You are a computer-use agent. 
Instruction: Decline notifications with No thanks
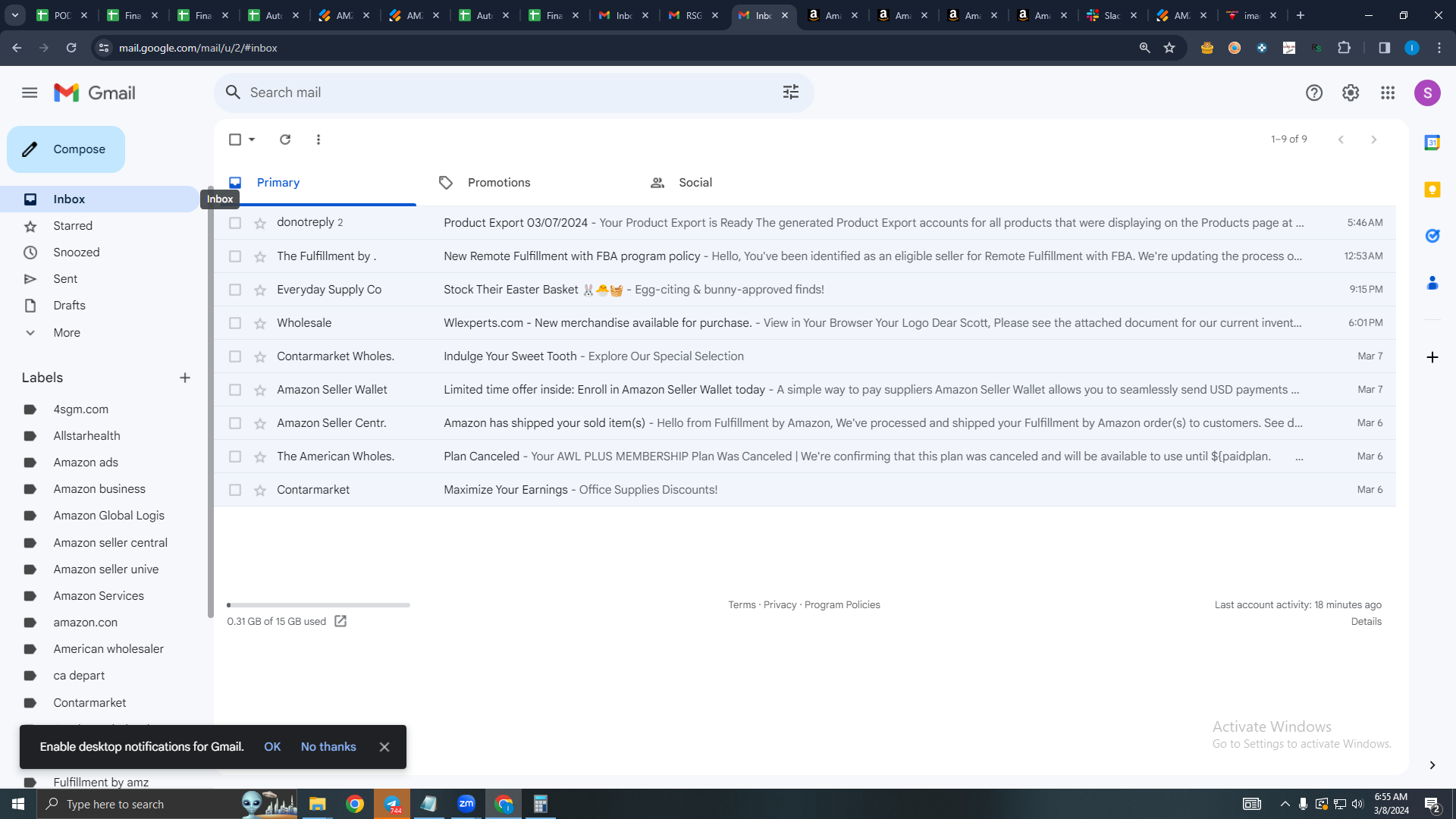[328, 747]
